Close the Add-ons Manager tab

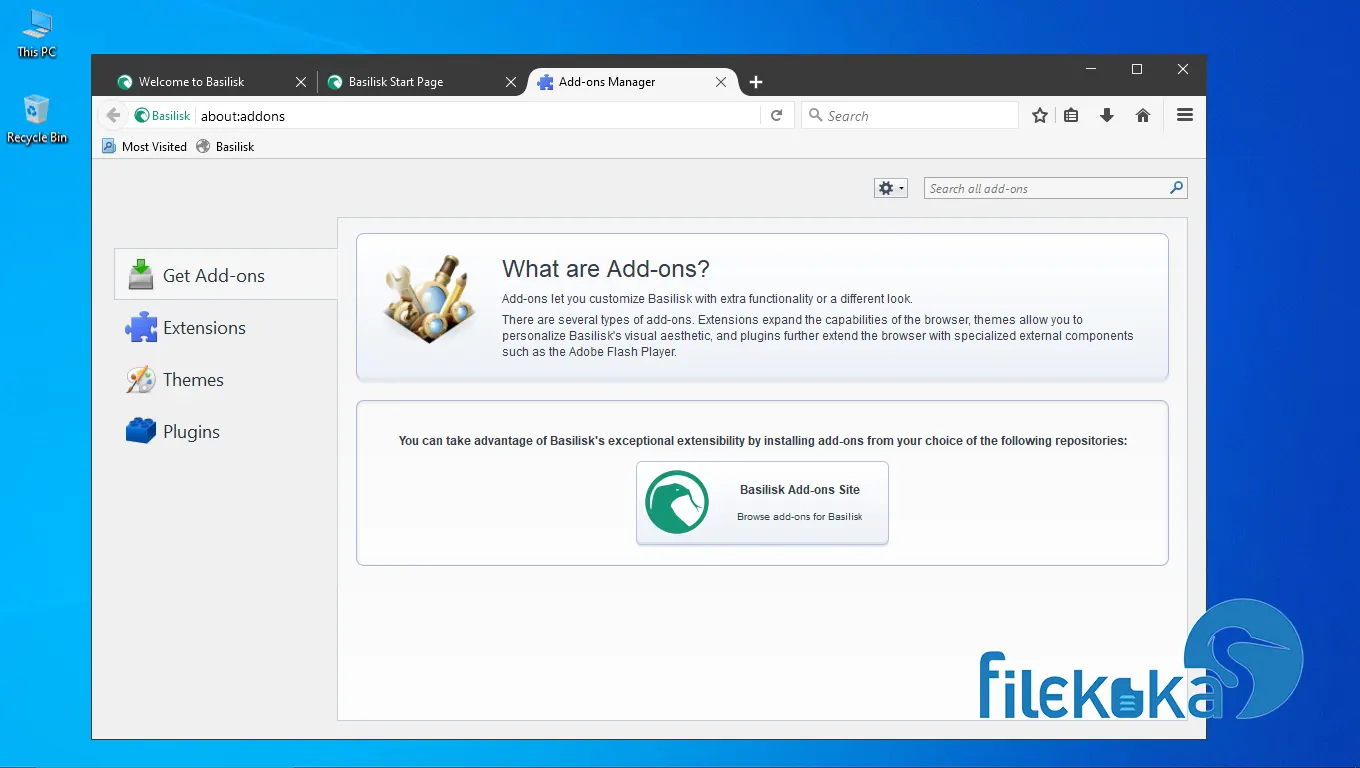tap(721, 82)
